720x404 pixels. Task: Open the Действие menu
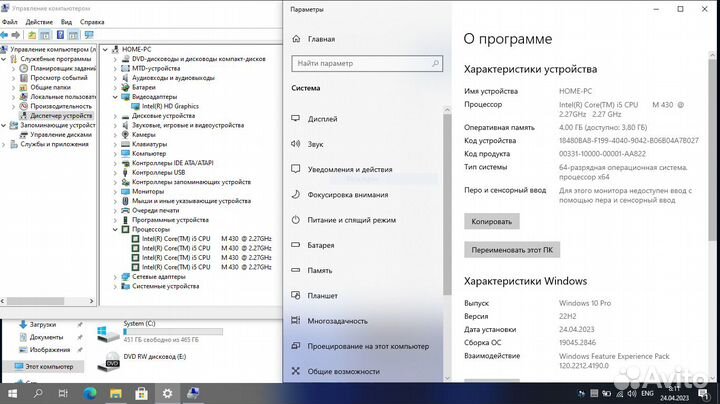pos(39,22)
